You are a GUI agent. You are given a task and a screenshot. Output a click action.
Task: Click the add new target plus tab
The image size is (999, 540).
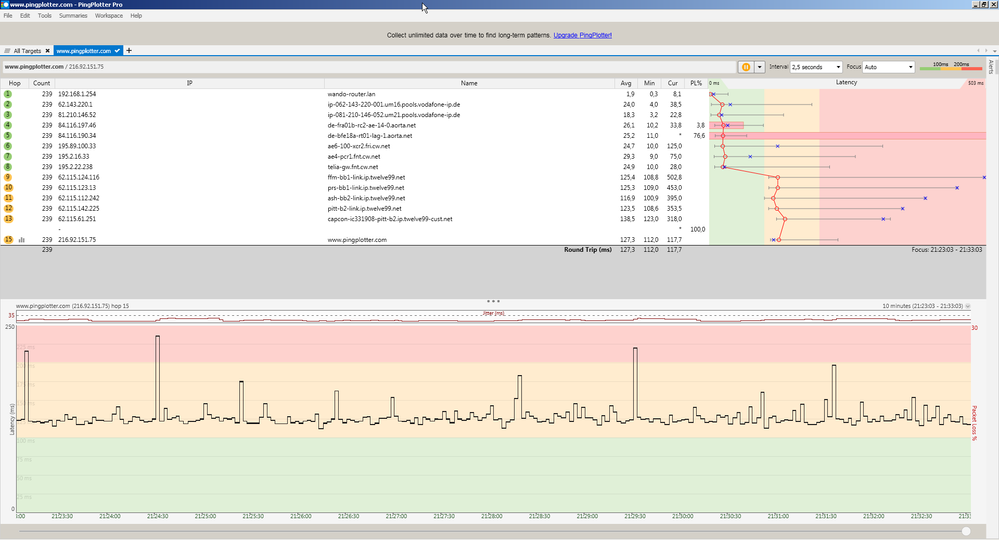(128, 50)
